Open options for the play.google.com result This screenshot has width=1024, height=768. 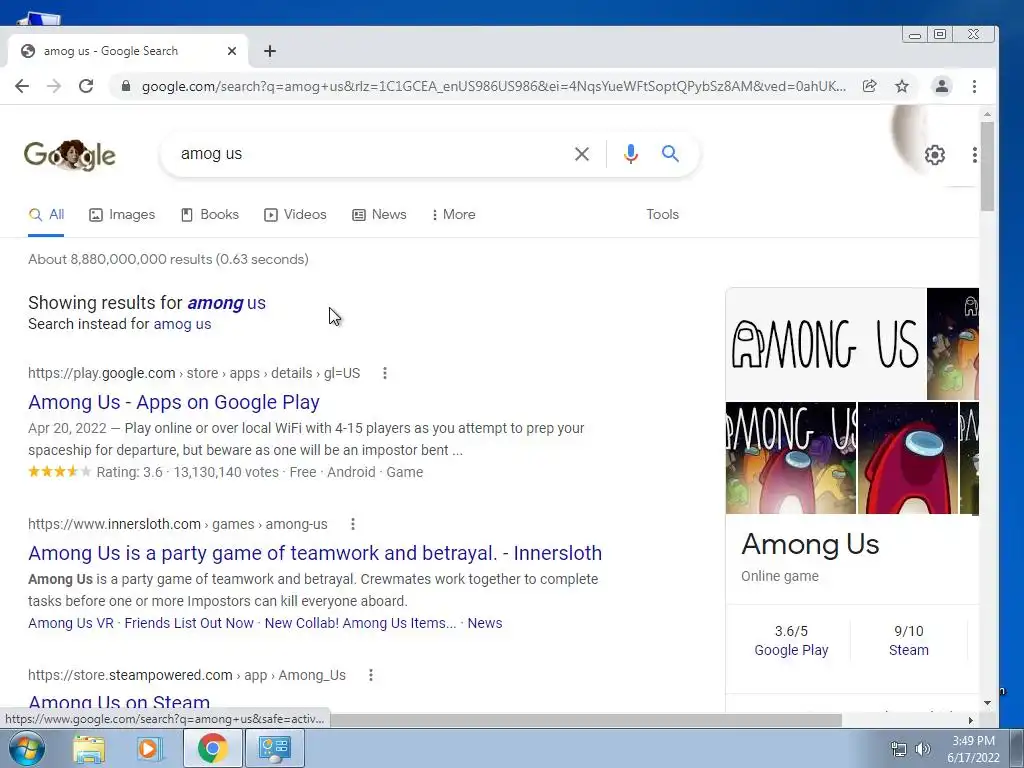point(385,373)
